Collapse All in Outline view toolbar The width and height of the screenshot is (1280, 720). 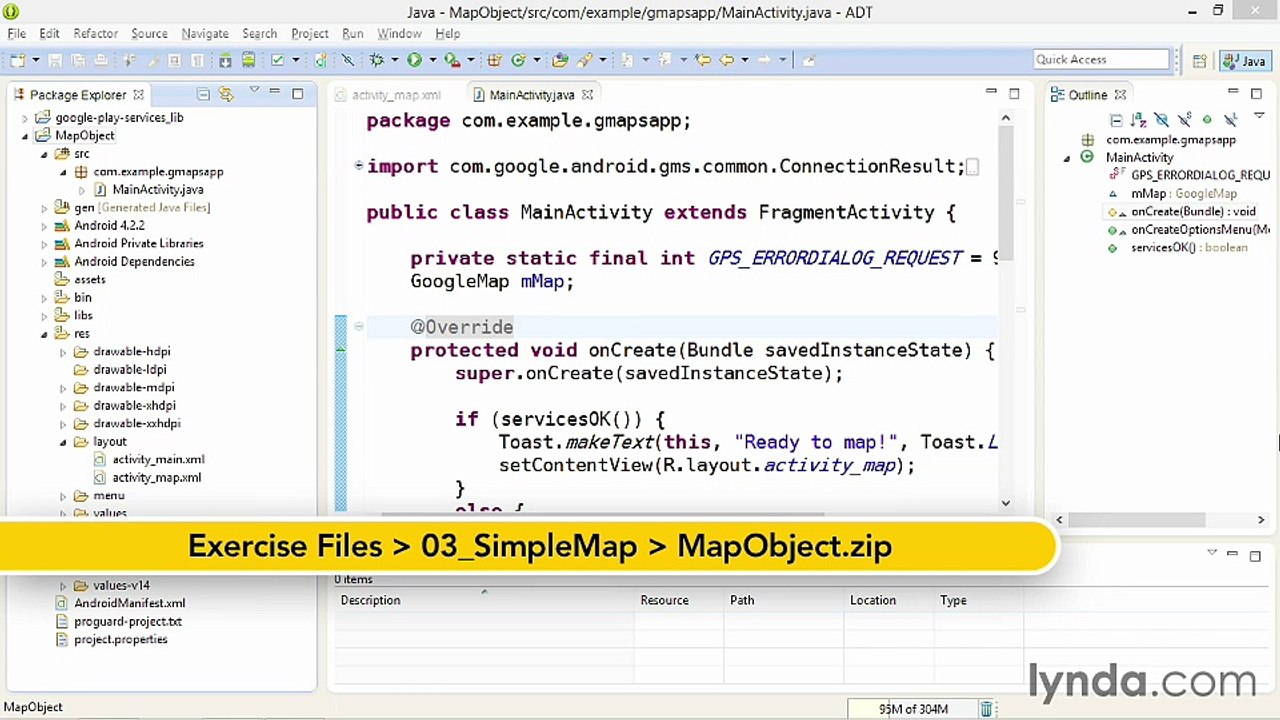click(1116, 120)
